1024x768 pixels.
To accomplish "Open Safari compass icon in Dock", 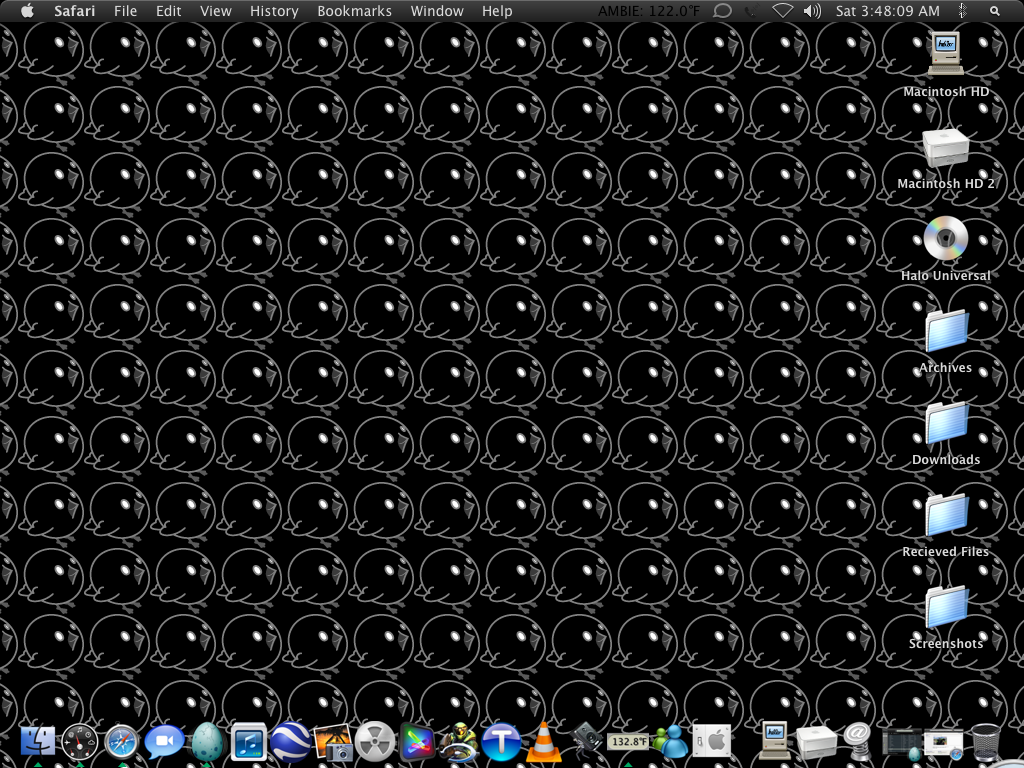I will 122,742.
